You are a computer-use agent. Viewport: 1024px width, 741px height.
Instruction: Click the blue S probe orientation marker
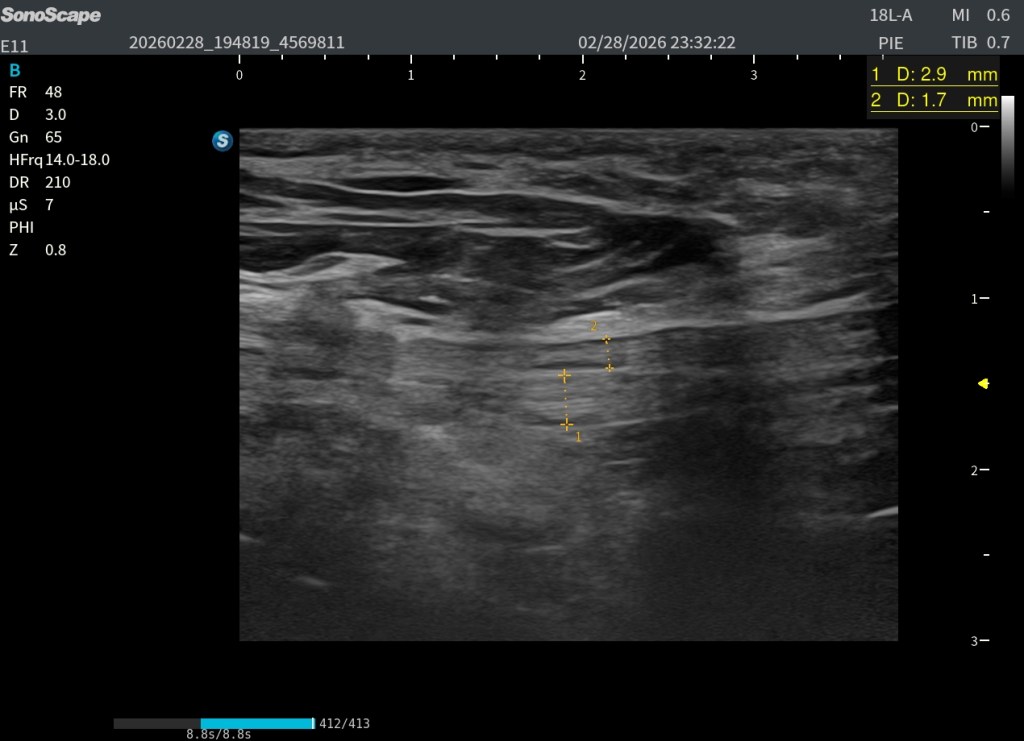(x=222, y=141)
